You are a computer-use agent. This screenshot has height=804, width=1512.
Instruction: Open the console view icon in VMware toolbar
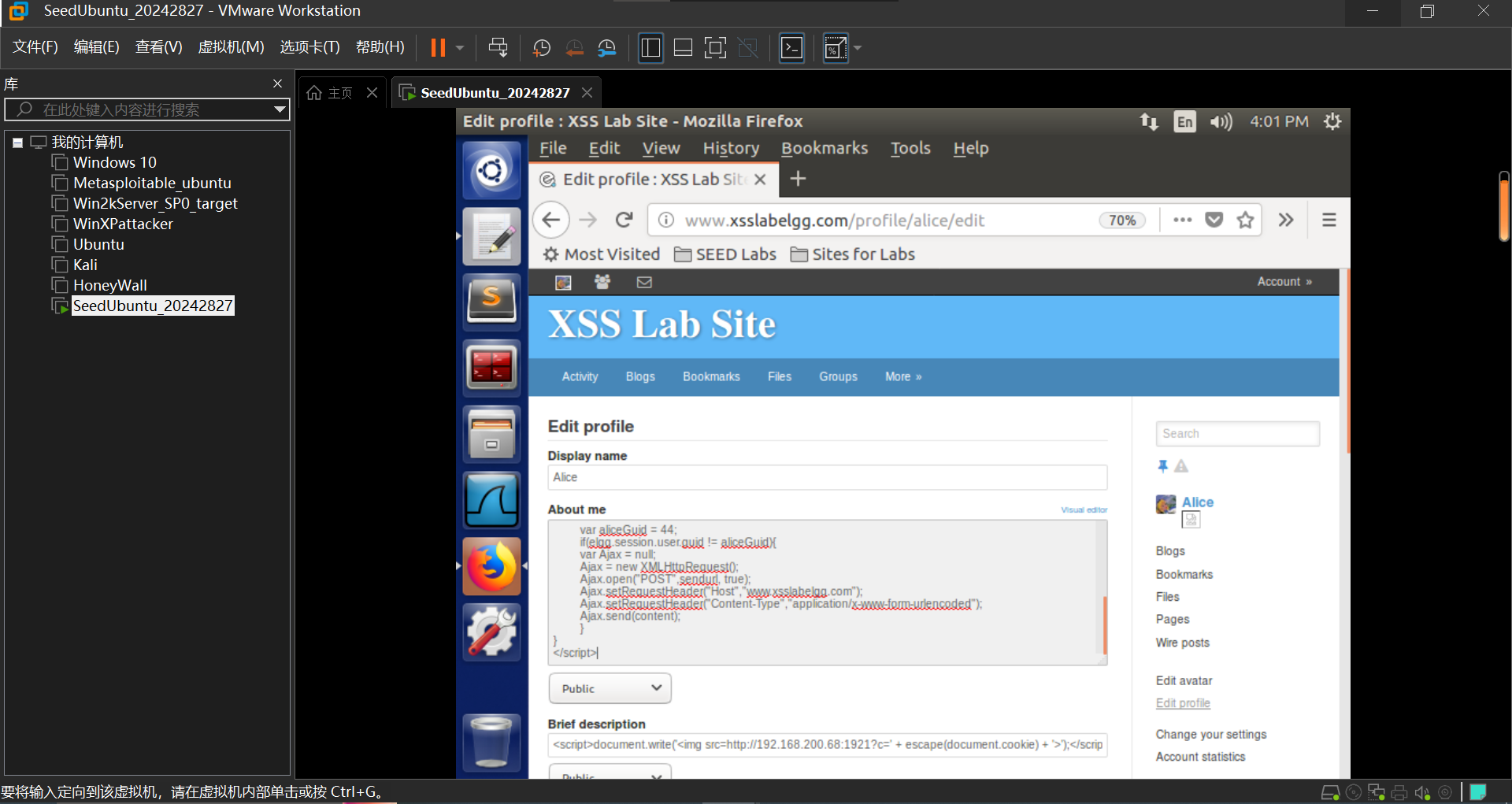[791, 48]
